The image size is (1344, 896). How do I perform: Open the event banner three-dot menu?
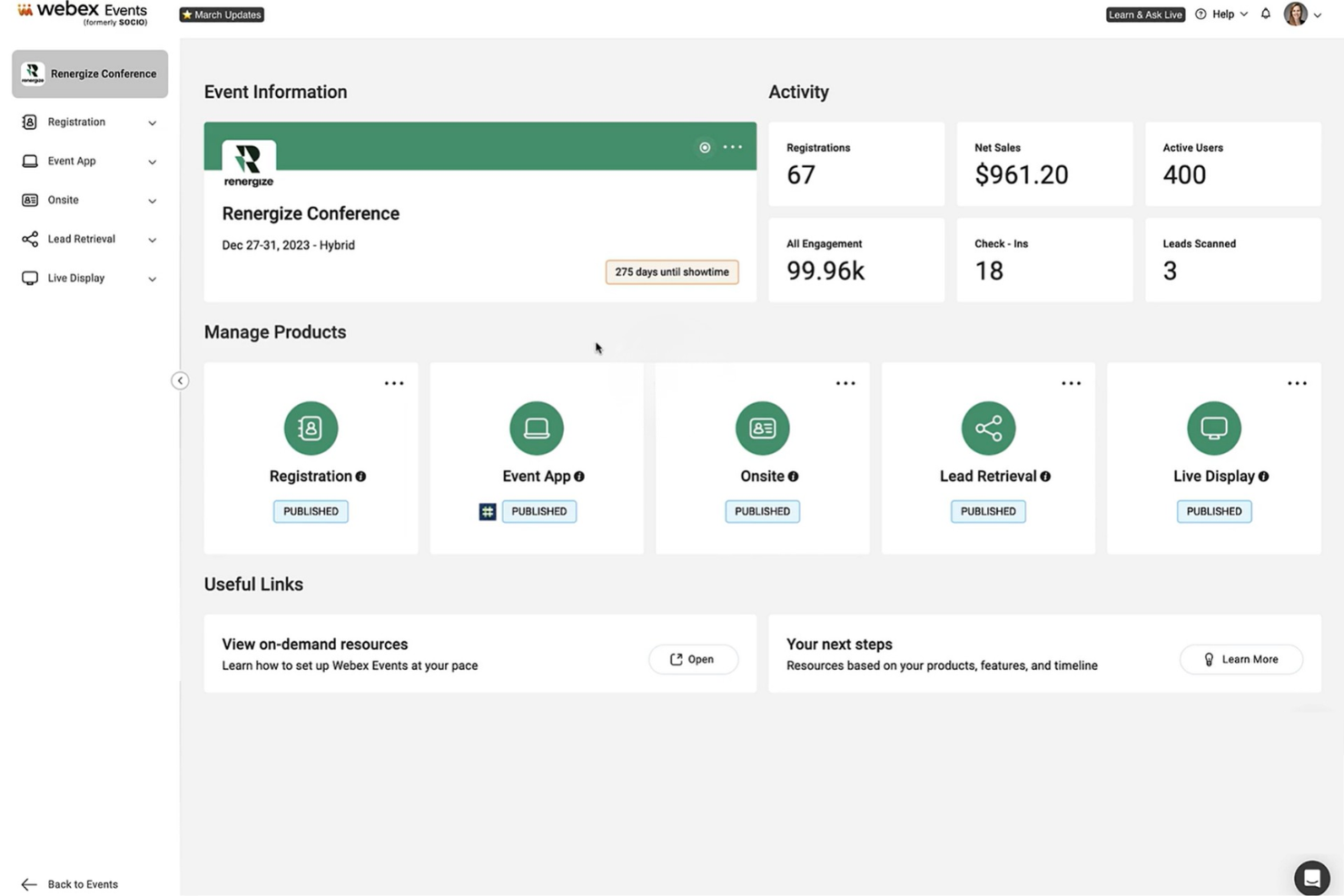click(x=733, y=147)
